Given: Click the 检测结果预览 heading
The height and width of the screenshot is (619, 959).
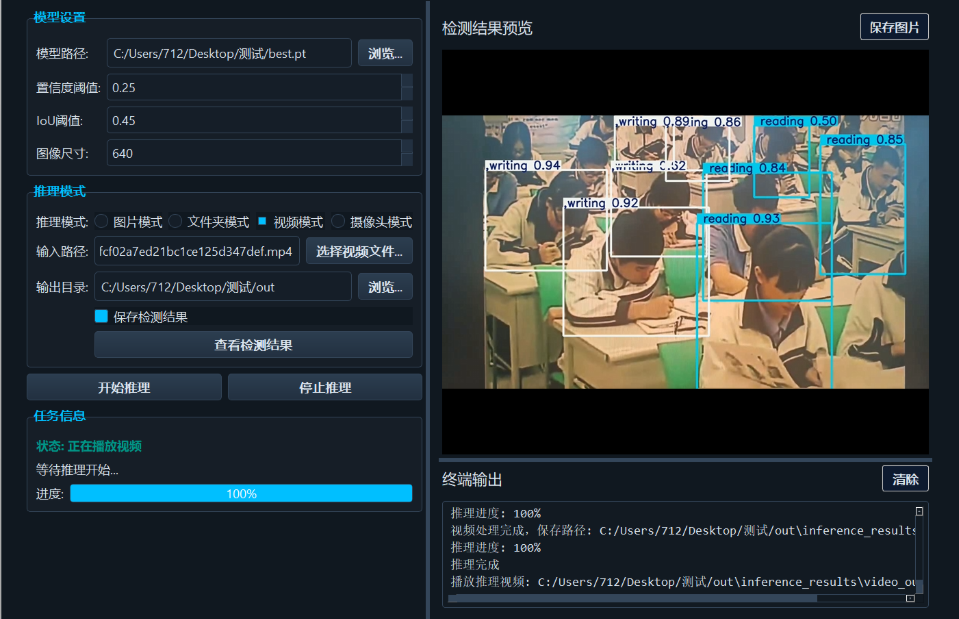Looking at the screenshot, I should (x=487, y=28).
